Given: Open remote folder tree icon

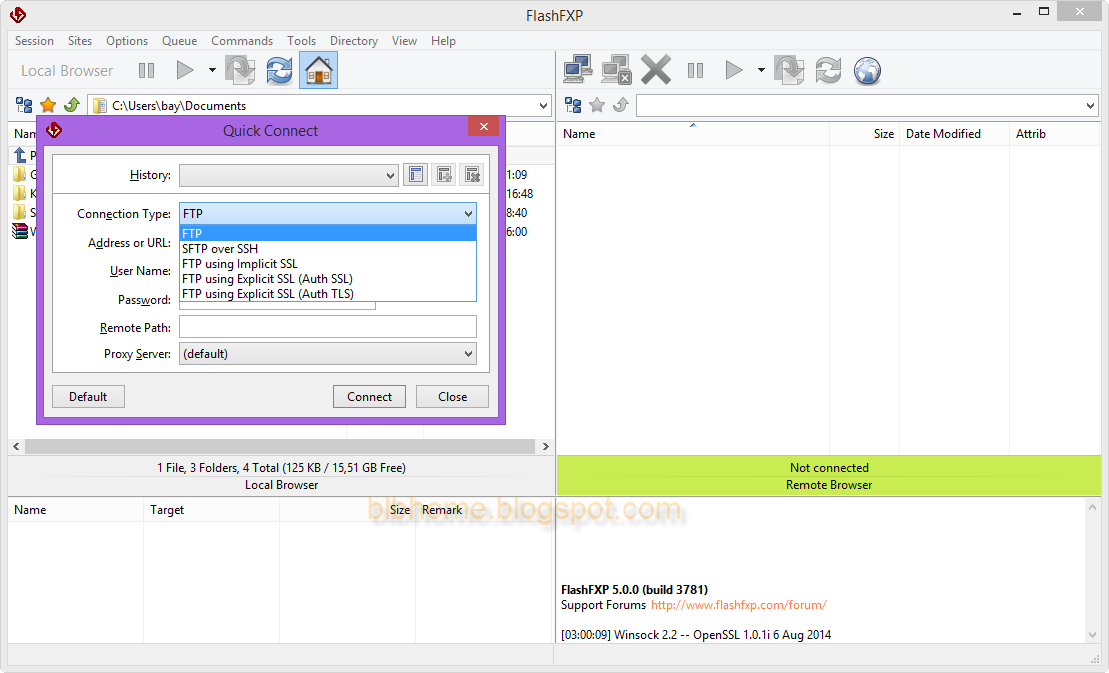Looking at the screenshot, I should coord(573,105).
